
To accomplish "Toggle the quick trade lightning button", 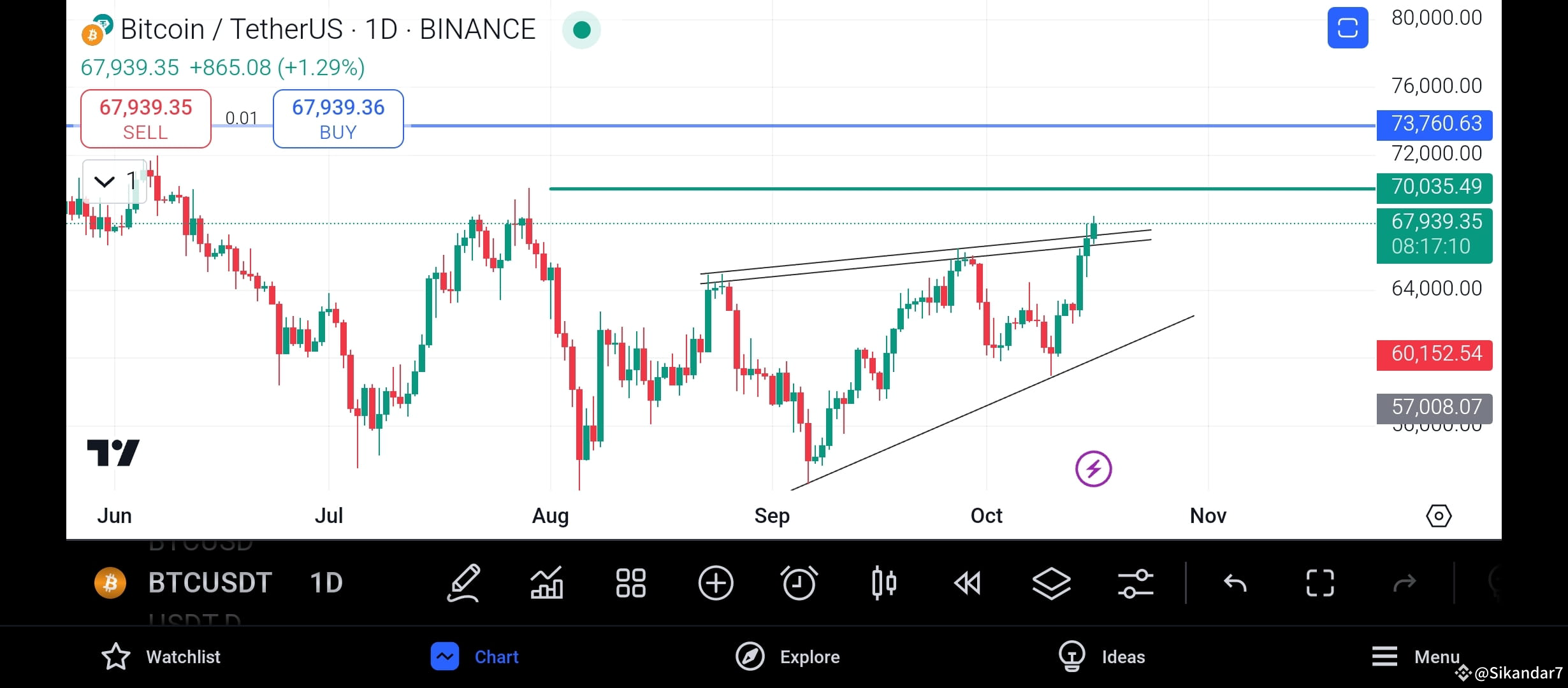I will (x=1094, y=468).
